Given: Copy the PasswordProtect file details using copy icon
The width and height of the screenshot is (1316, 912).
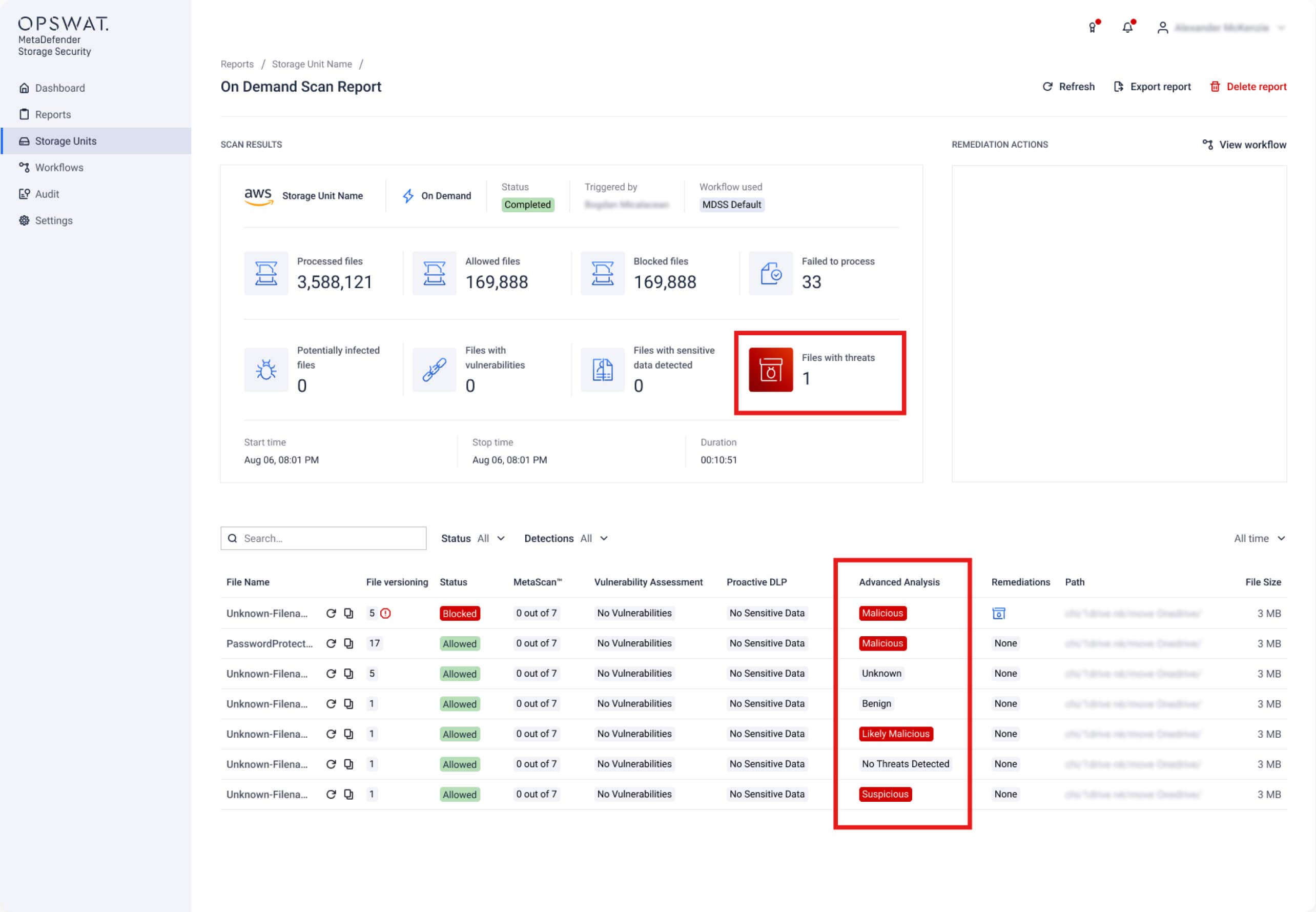Looking at the screenshot, I should [349, 643].
